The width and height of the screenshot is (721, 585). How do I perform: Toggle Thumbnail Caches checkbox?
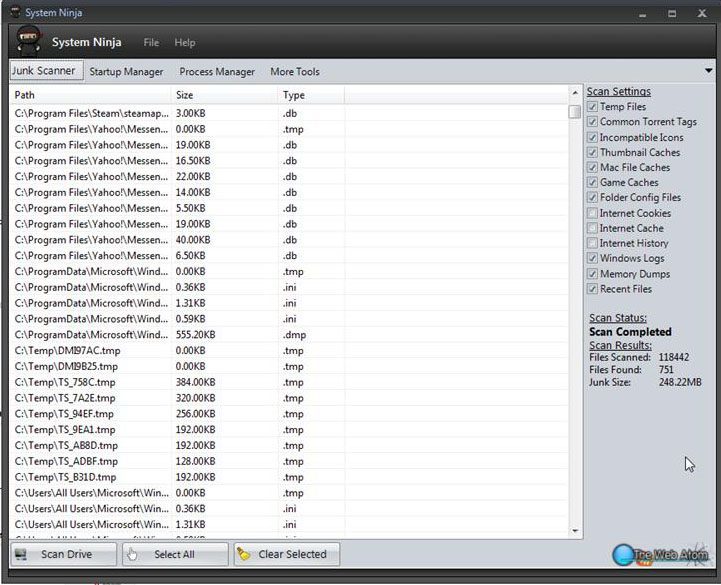click(592, 152)
